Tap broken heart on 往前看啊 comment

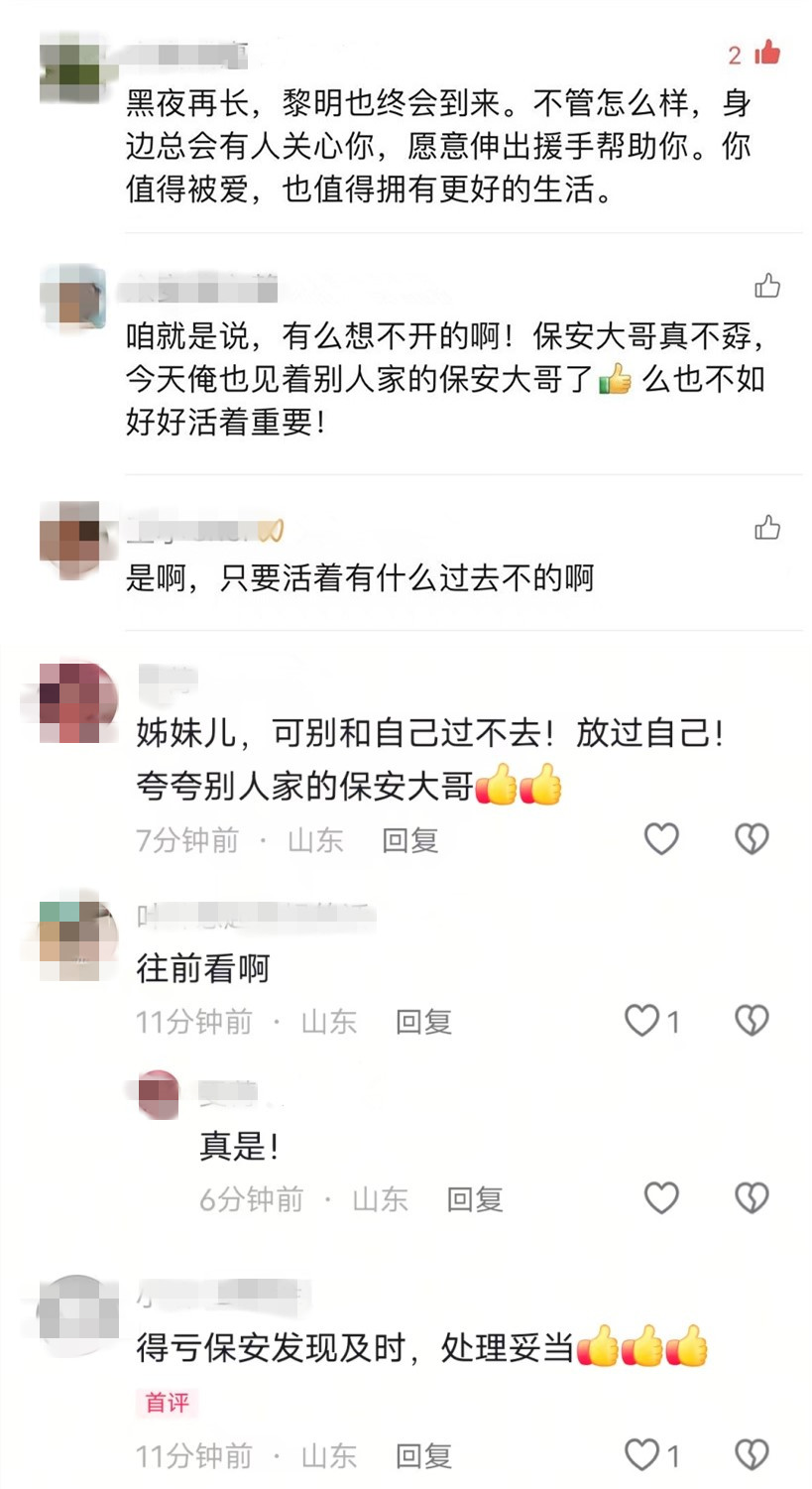tap(752, 1020)
